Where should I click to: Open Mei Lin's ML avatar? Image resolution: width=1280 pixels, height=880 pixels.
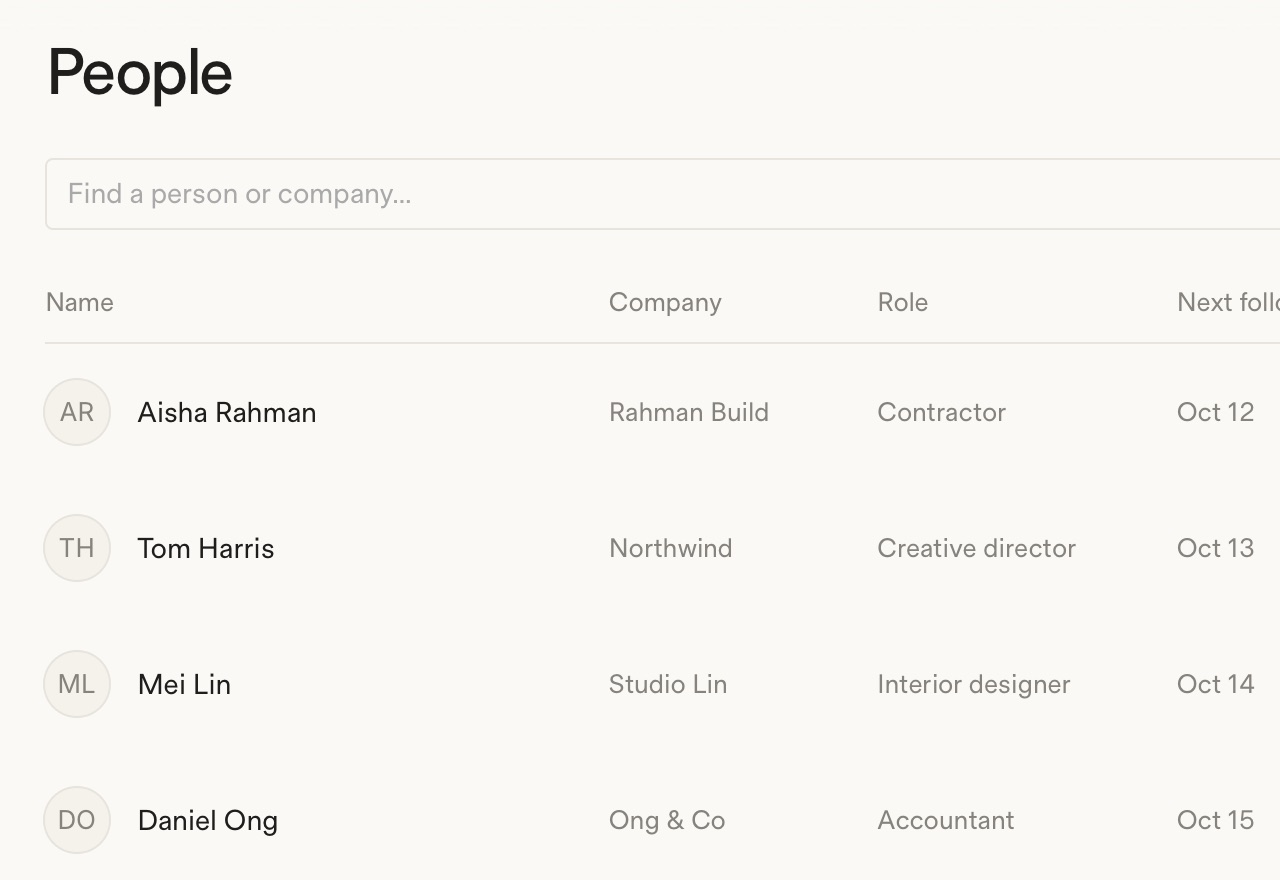tap(77, 684)
